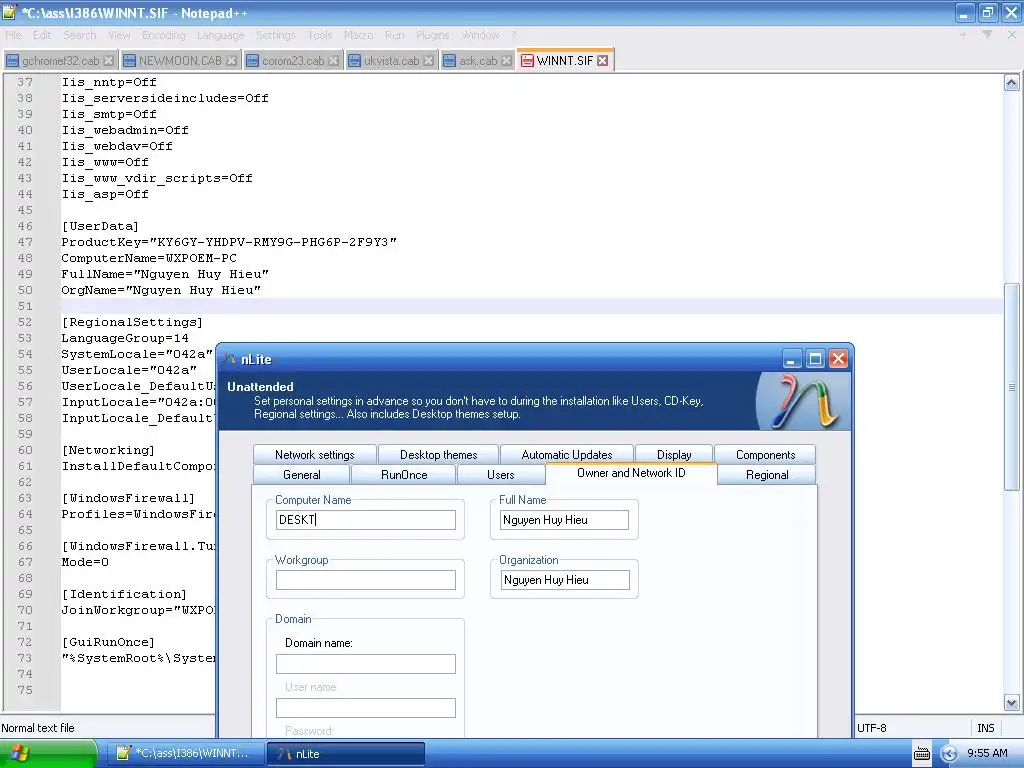Open the Search menu in Notepad++
Viewport: 1024px width, 768px height.
click(80, 35)
